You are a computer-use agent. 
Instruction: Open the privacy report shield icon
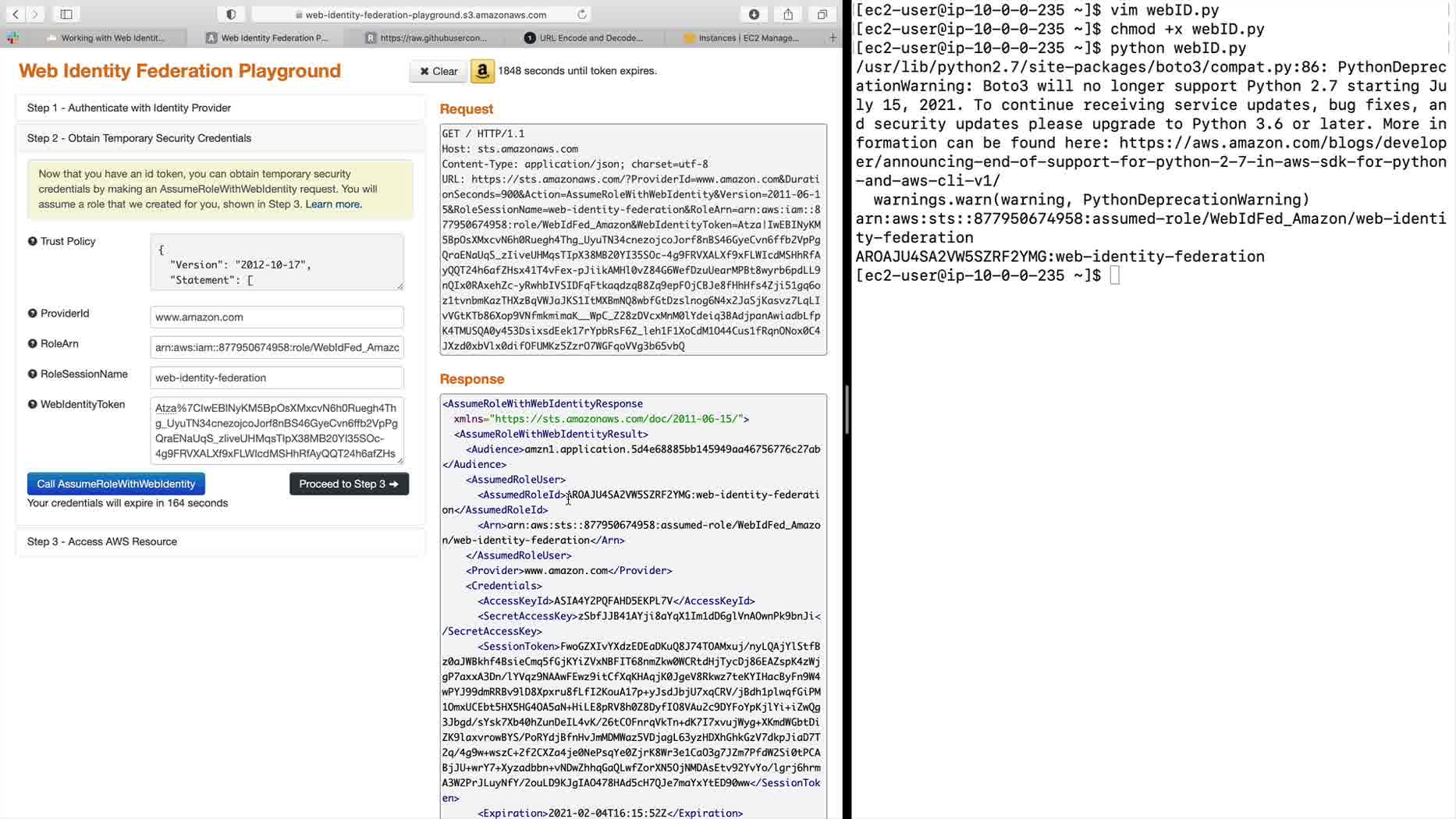tap(231, 14)
